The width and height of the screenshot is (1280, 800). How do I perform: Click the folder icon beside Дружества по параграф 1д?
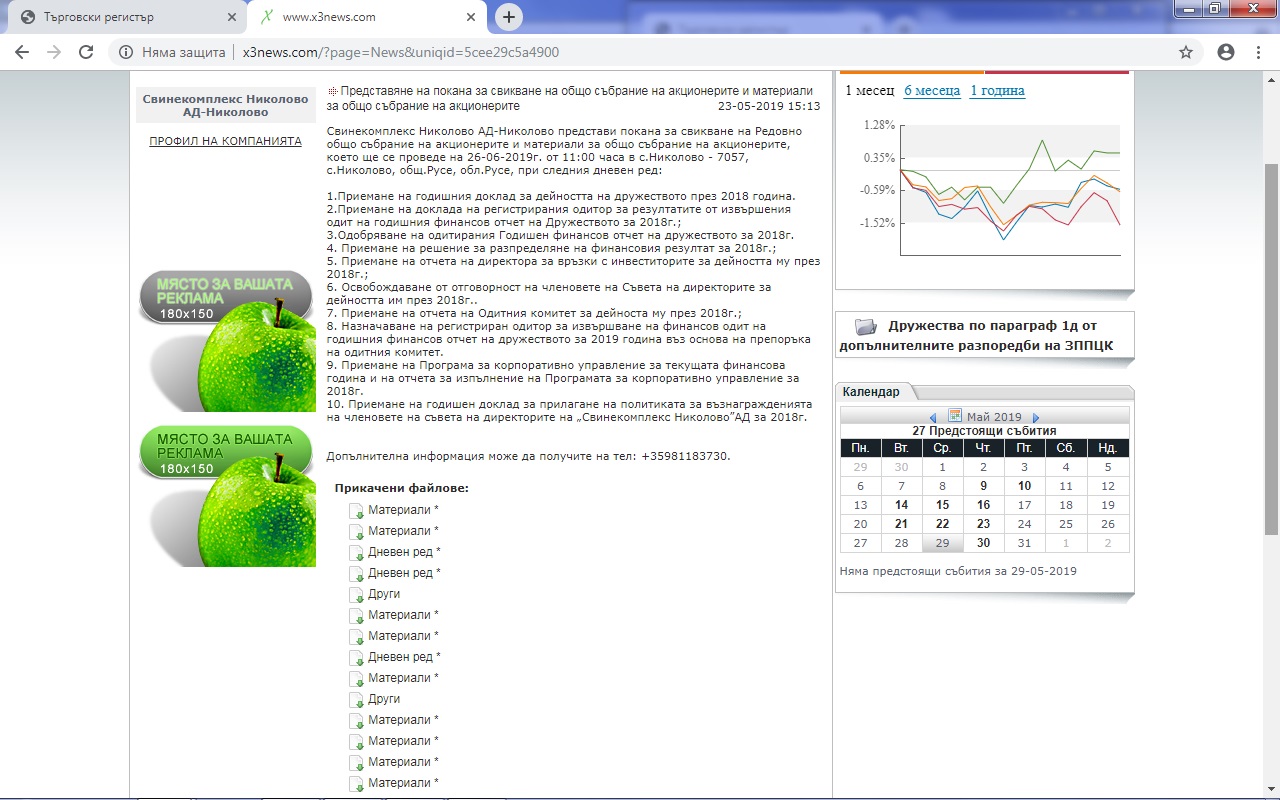coord(865,326)
